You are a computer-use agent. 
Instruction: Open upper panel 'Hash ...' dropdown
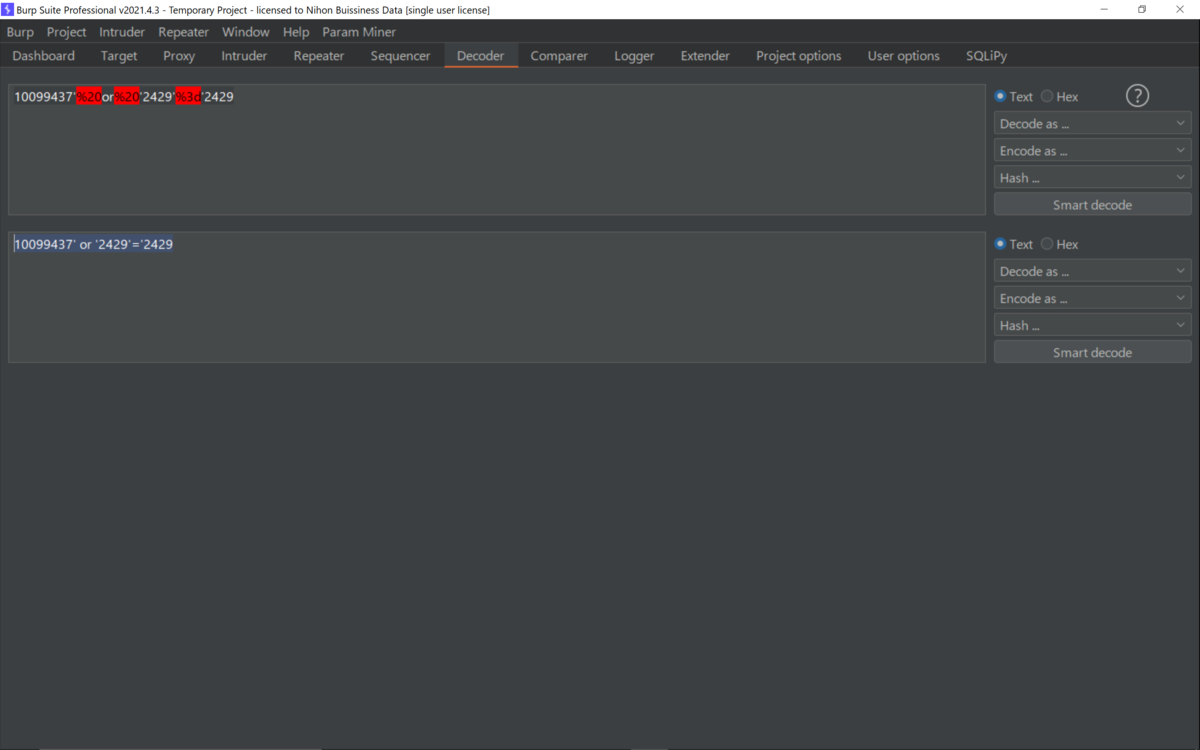tap(1092, 178)
